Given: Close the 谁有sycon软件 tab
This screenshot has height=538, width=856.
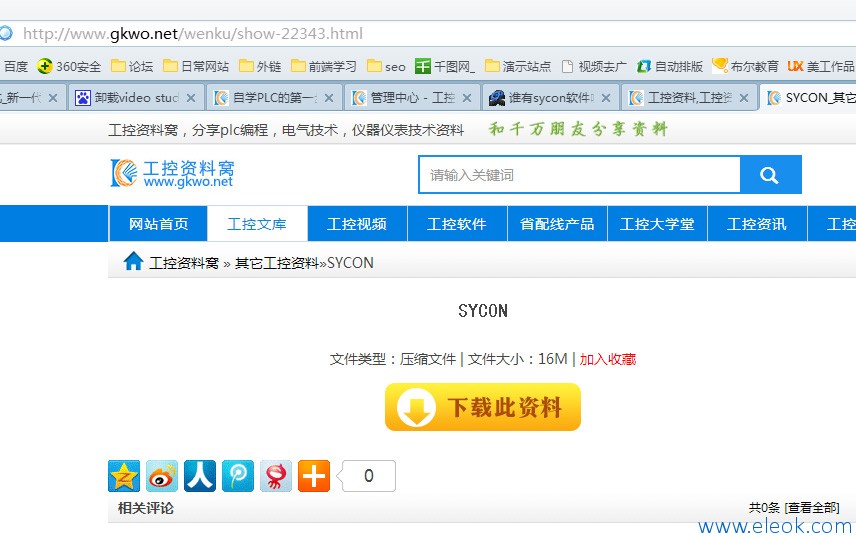Looking at the screenshot, I should coord(605,98).
